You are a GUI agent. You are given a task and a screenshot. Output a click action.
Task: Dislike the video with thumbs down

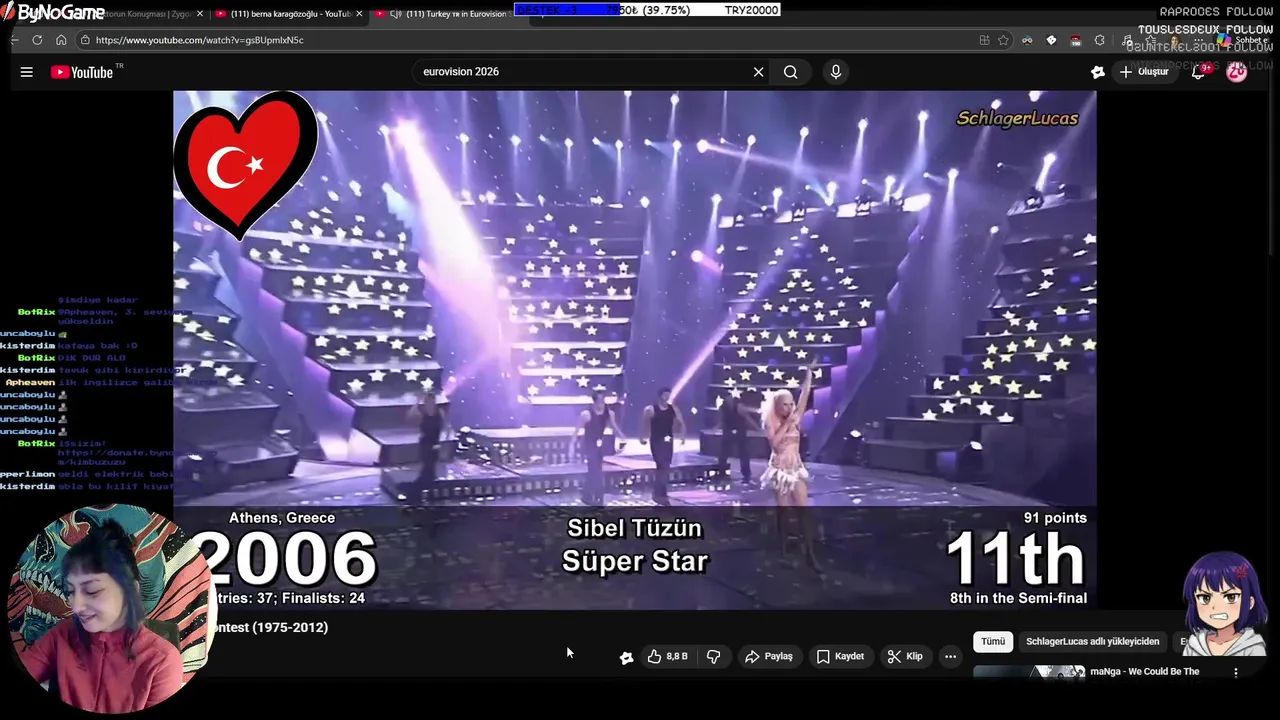pyautogui.click(x=713, y=657)
